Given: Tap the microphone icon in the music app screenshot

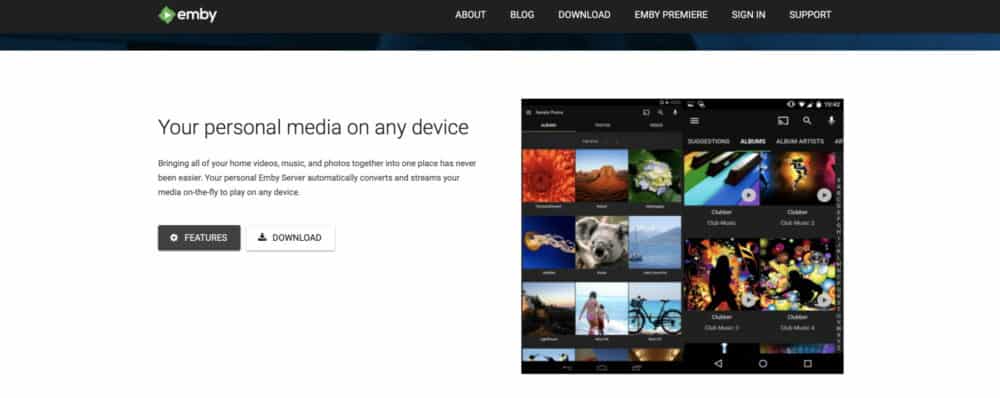Looking at the screenshot, I should tap(831, 121).
